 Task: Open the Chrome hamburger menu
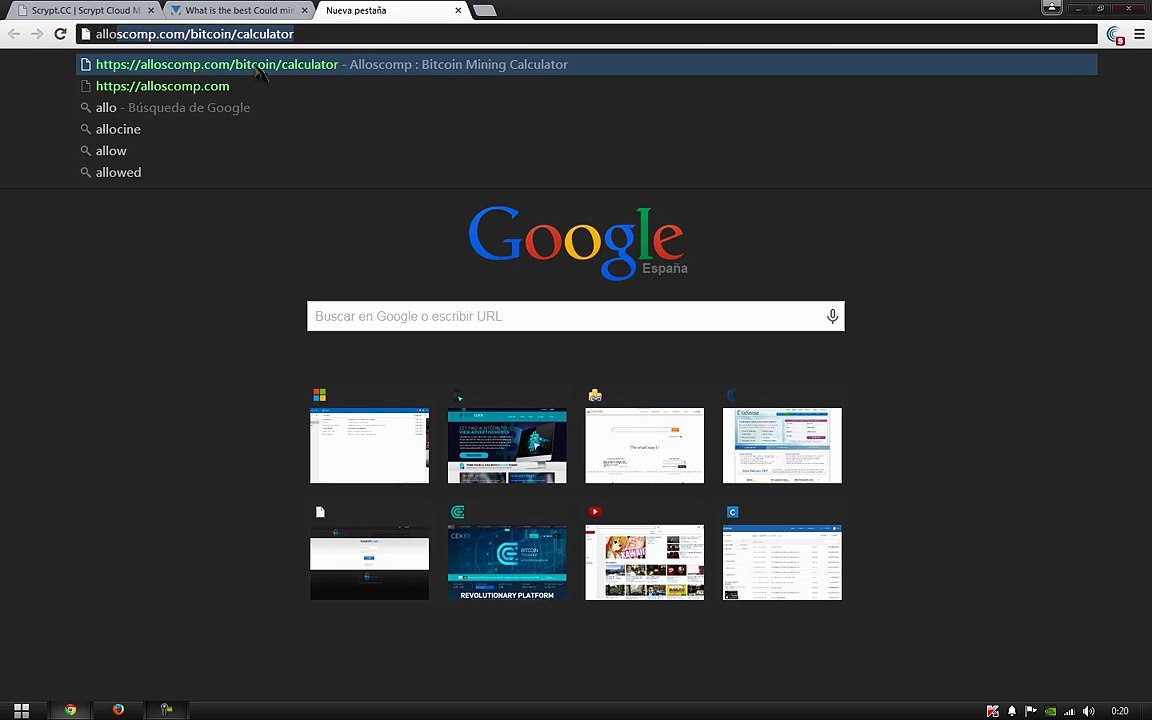point(1140,34)
